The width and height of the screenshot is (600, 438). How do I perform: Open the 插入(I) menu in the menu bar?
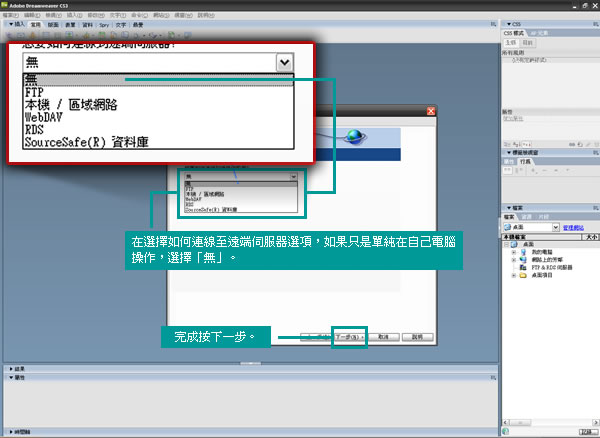74,15
